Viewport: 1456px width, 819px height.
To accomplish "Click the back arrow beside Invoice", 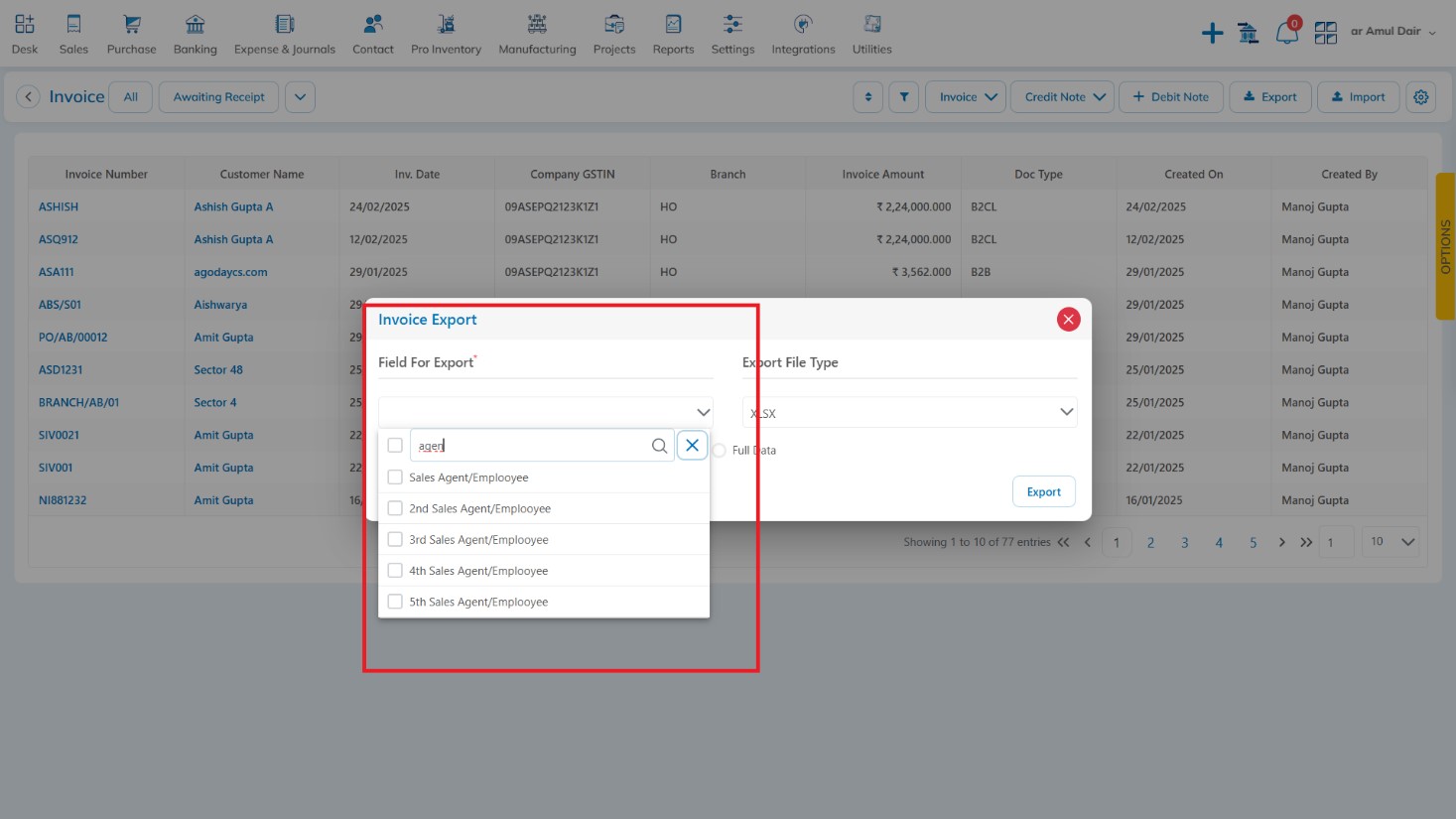I will pos(29,96).
